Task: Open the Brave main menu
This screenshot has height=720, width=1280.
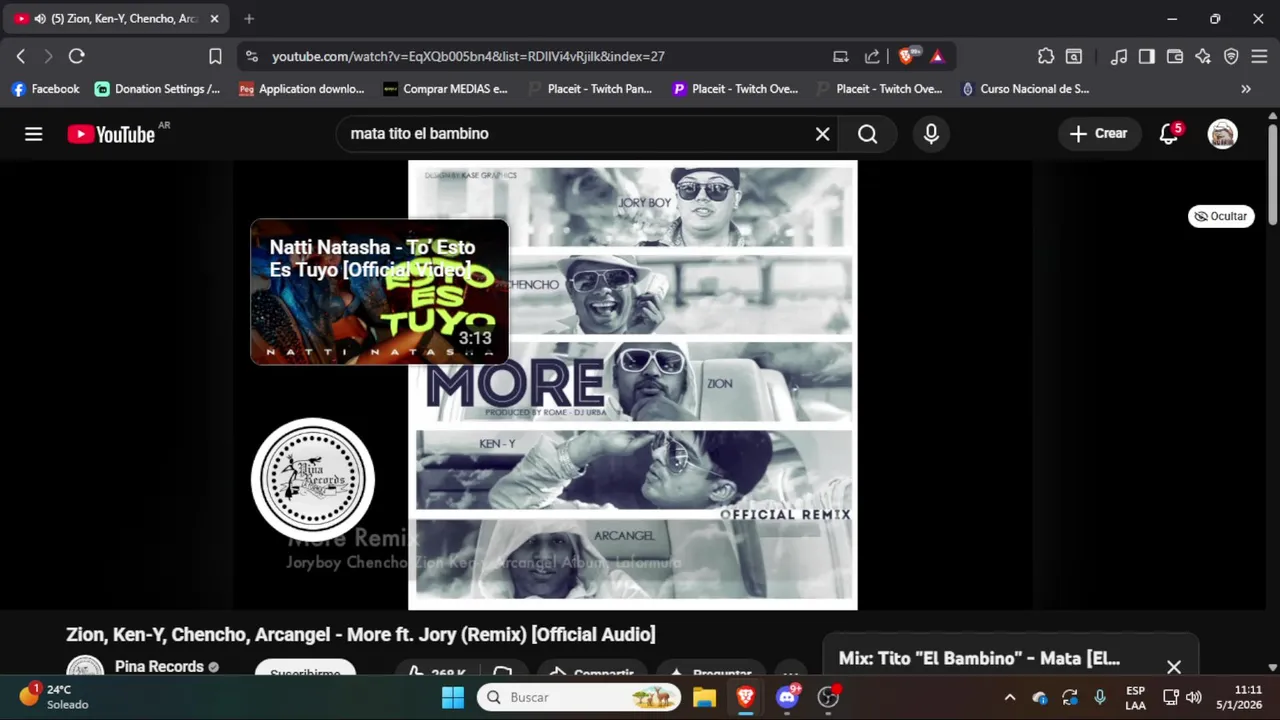Action: (x=1259, y=57)
